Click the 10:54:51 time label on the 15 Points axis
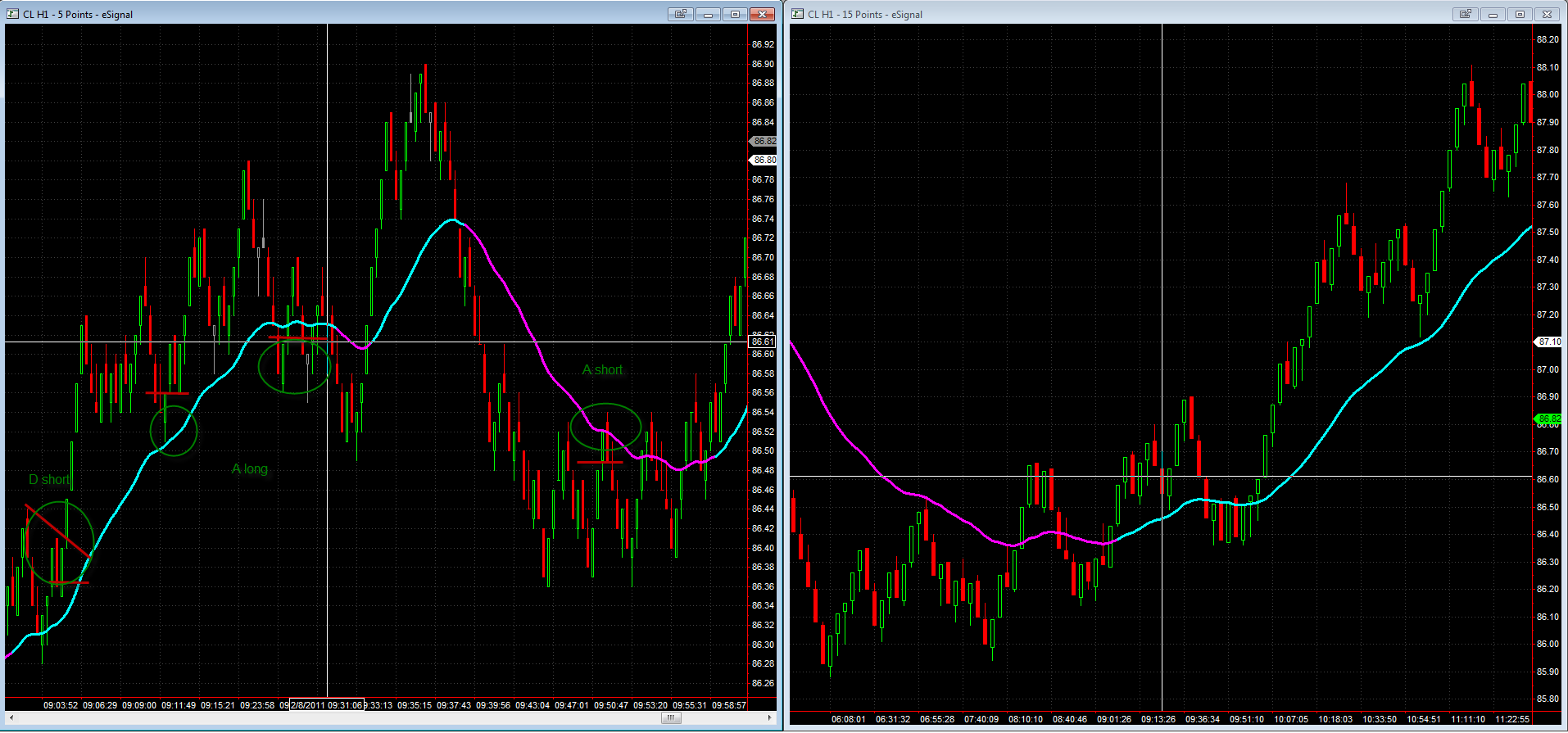 coord(1424,719)
